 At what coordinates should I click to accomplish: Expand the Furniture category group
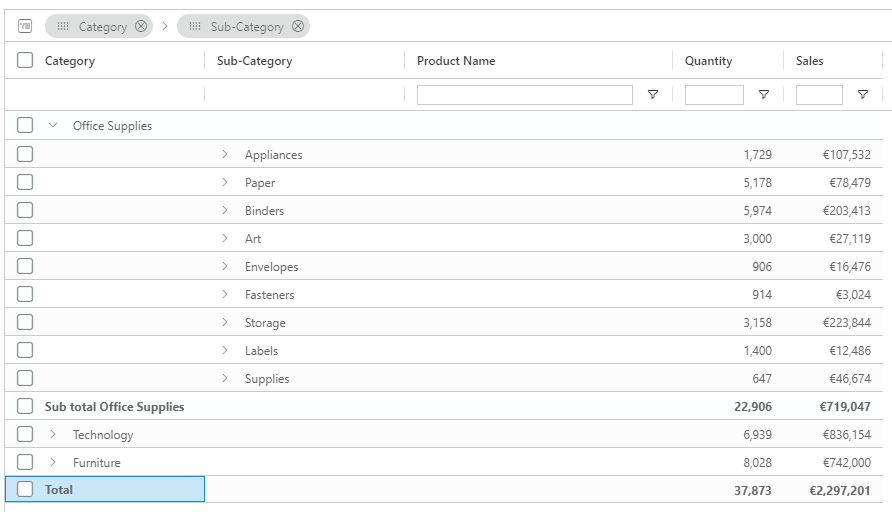[x=53, y=462]
